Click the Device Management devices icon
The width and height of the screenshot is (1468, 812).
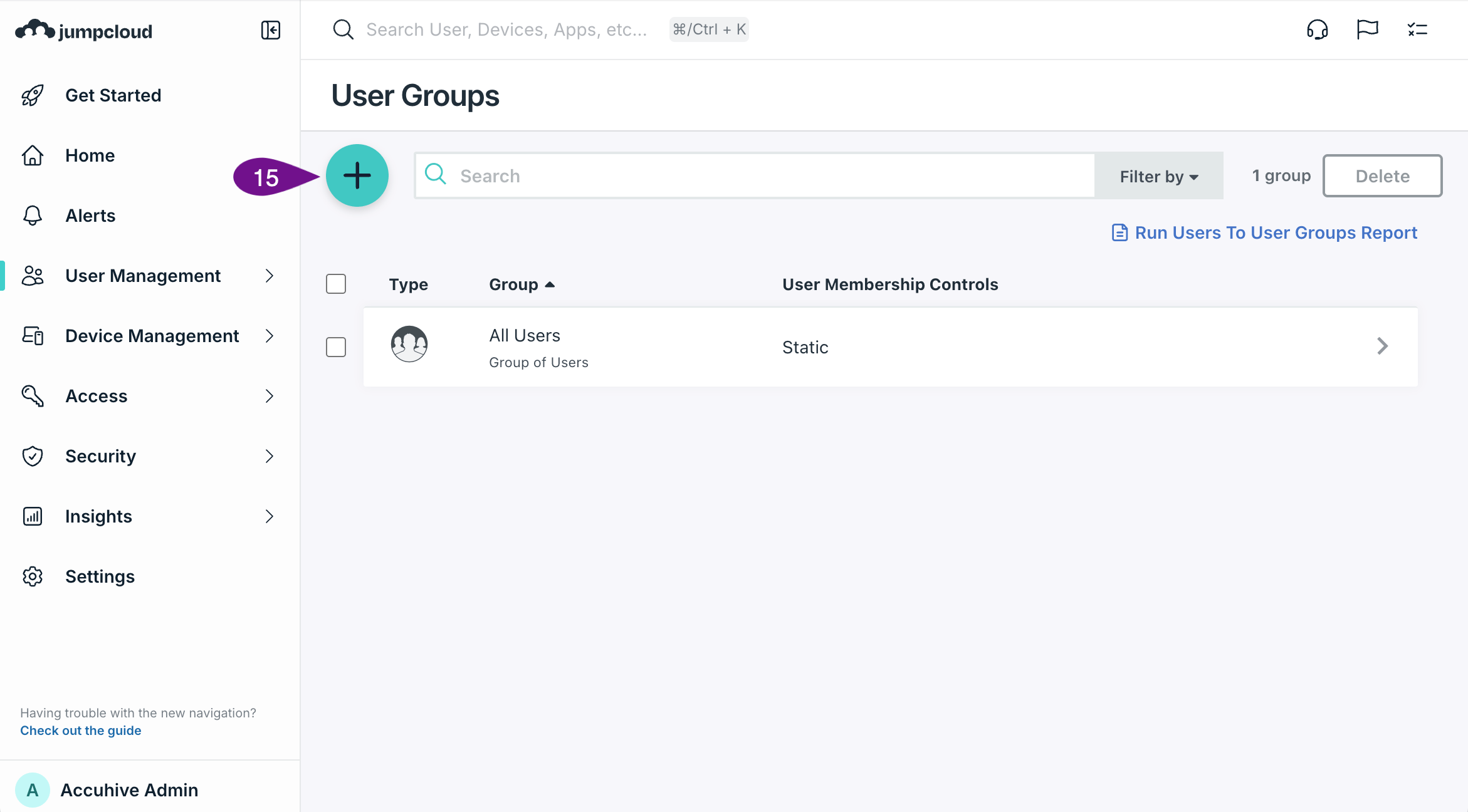pos(33,336)
